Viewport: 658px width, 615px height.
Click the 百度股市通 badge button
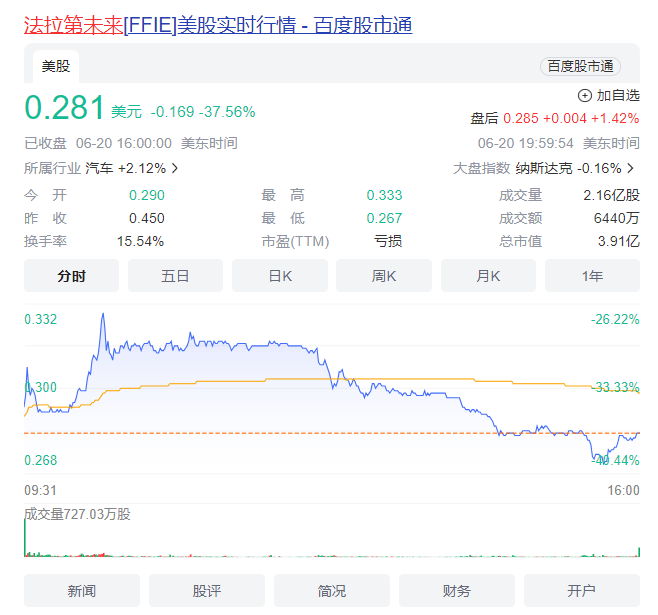[580, 66]
